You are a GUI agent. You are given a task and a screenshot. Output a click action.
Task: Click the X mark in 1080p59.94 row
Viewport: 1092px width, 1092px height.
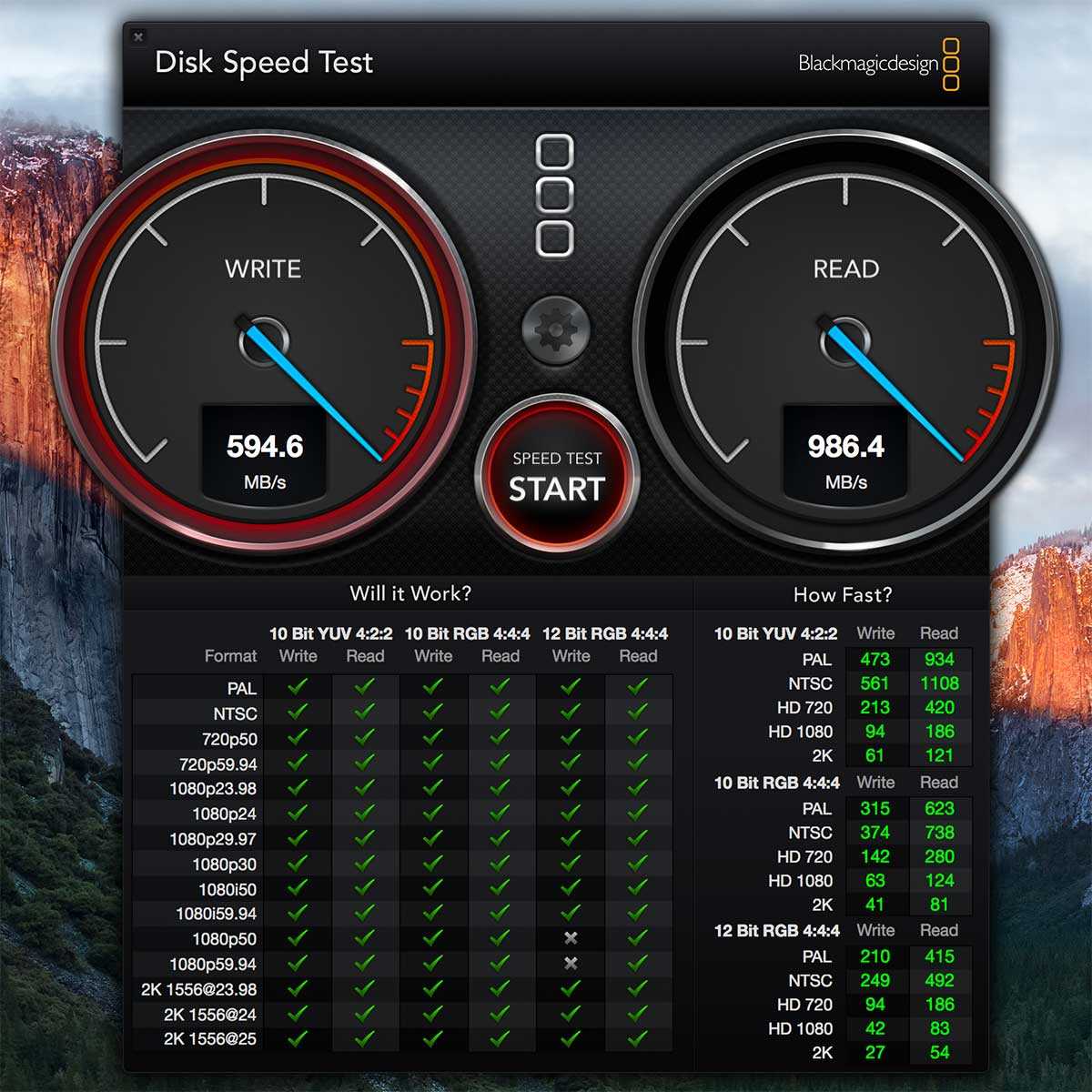tap(571, 963)
